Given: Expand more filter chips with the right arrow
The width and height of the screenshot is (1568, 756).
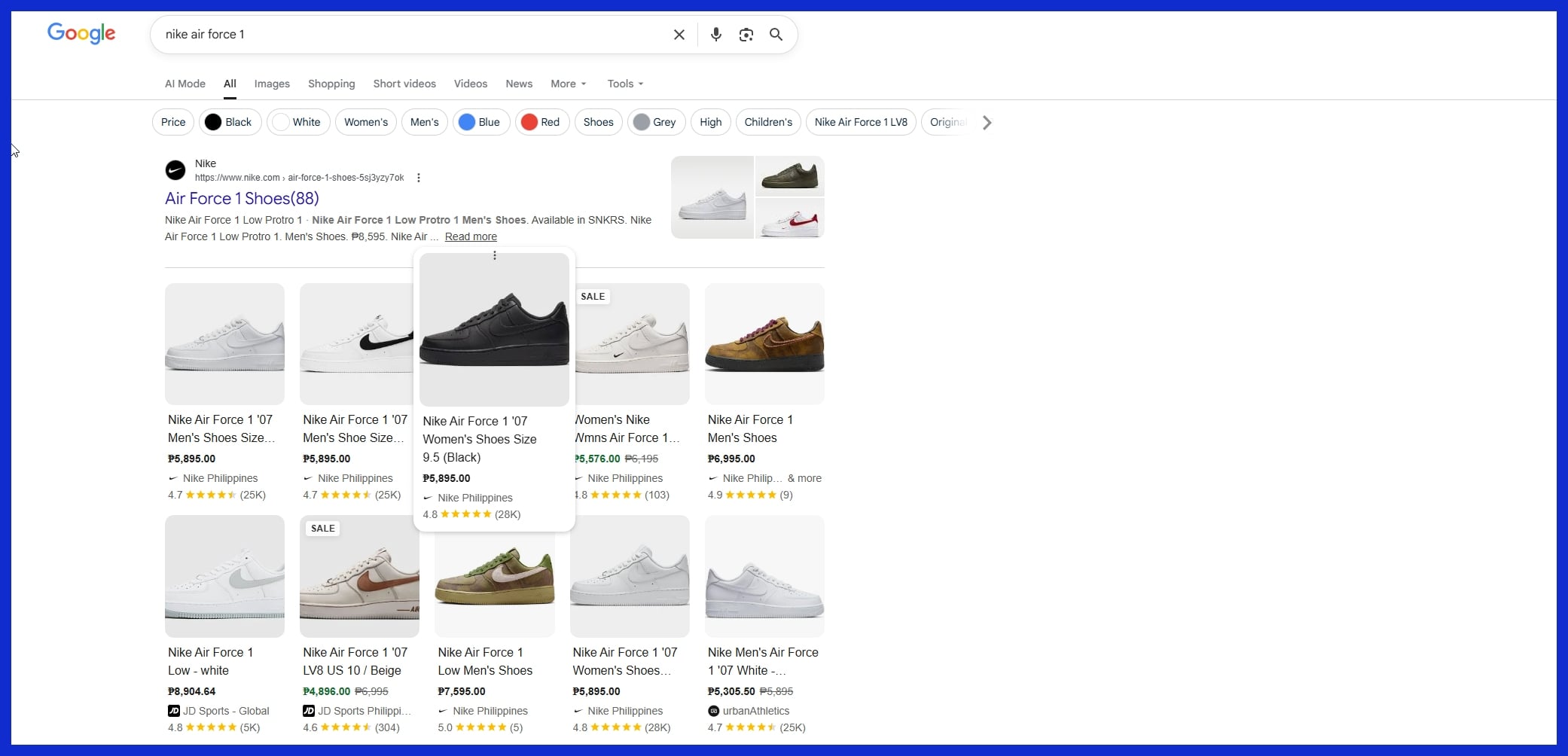Looking at the screenshot, I should click(987, 122).
